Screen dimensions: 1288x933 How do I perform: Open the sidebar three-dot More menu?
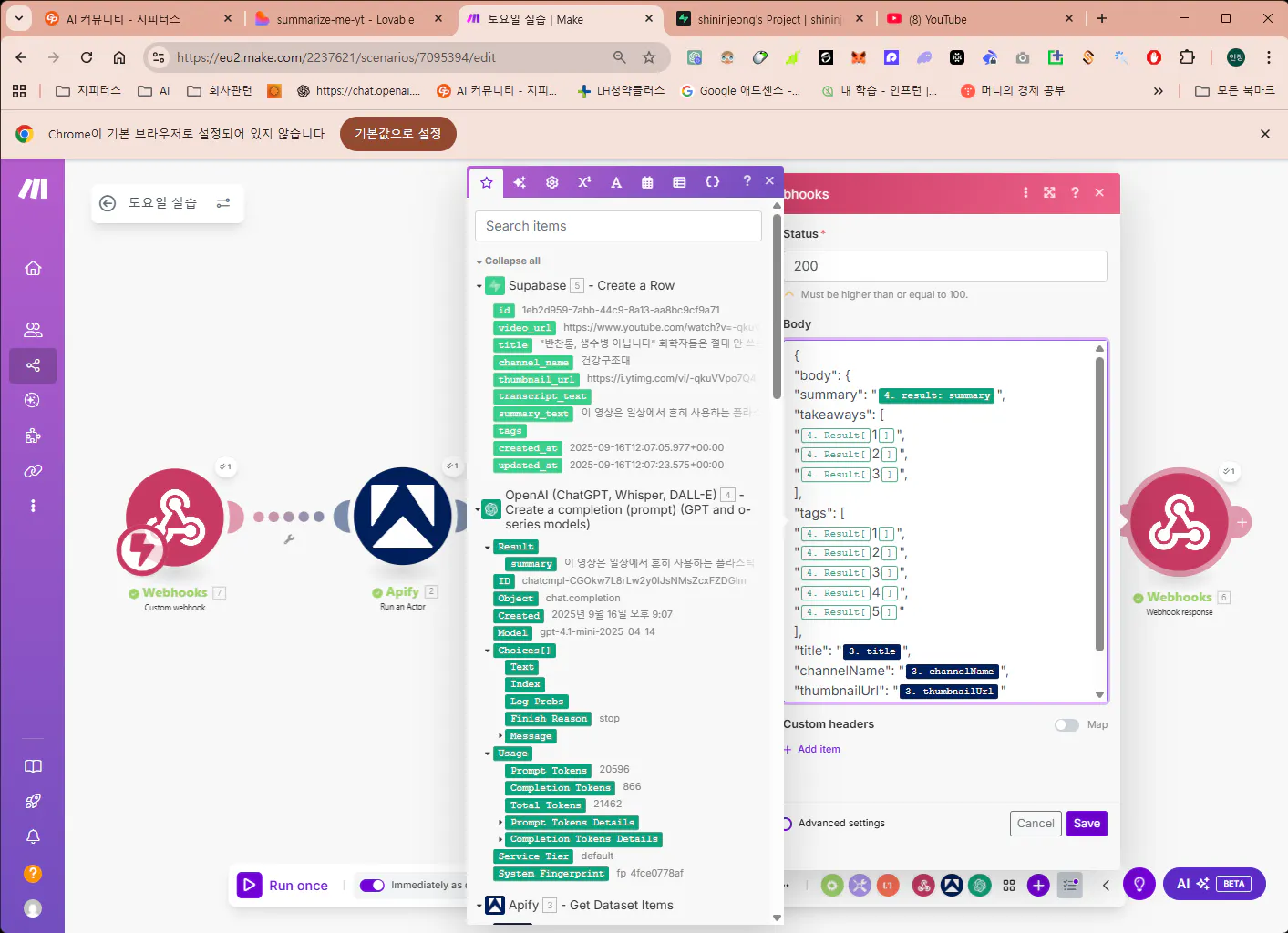pyautogui.click(x=33, y=506)
